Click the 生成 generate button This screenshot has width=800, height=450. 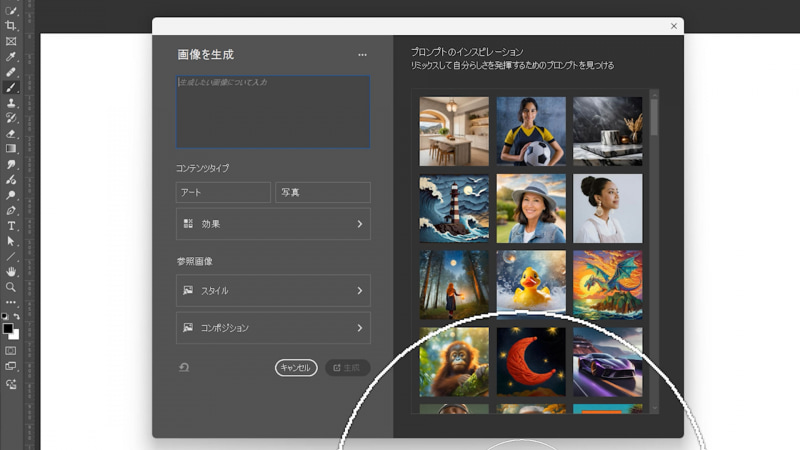click(347, 367)
